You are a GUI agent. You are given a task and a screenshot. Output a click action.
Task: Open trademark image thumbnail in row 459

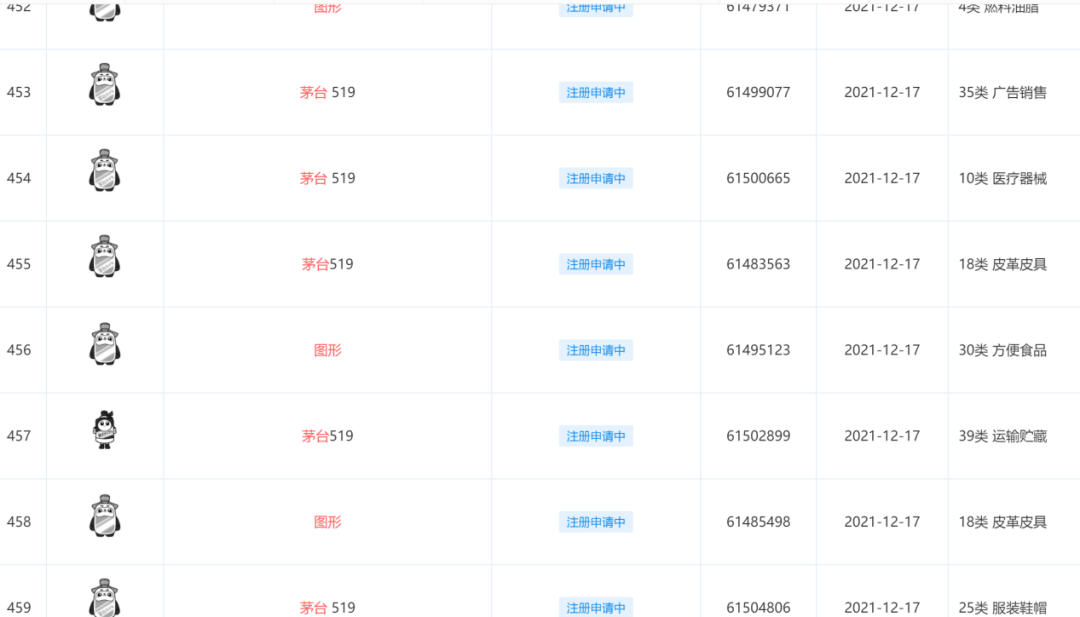coord(105,597)
